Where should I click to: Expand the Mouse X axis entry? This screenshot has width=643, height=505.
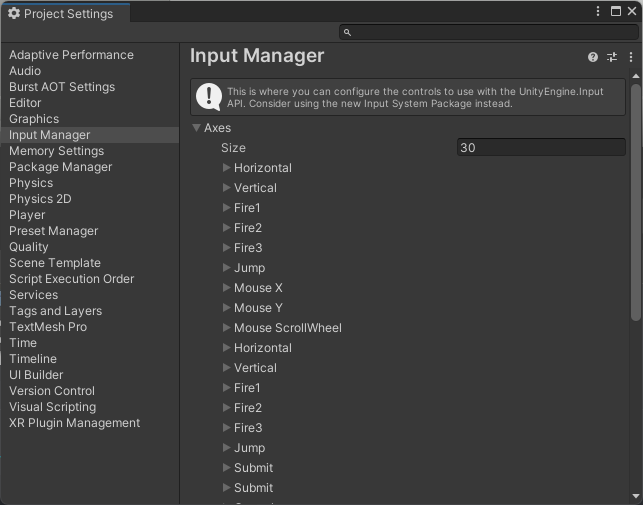pyautogui.click(x=227, y=288)
